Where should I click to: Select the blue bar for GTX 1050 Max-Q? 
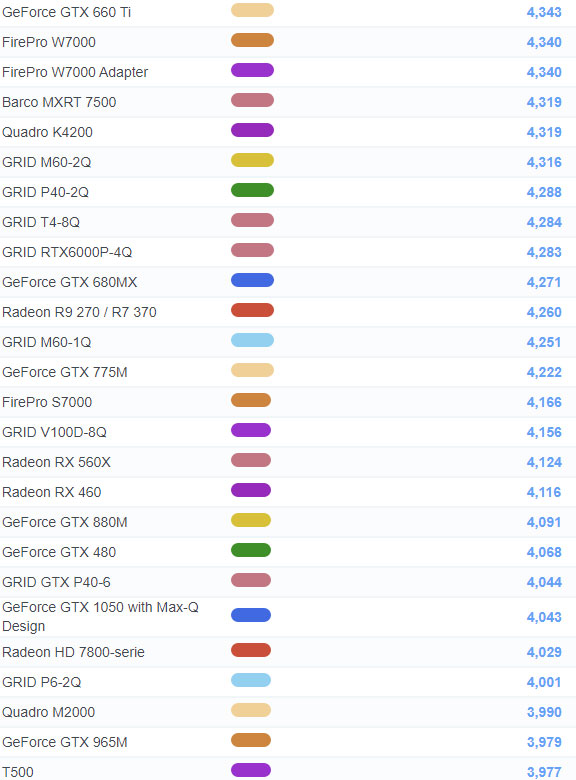click(x=251, y=615)
